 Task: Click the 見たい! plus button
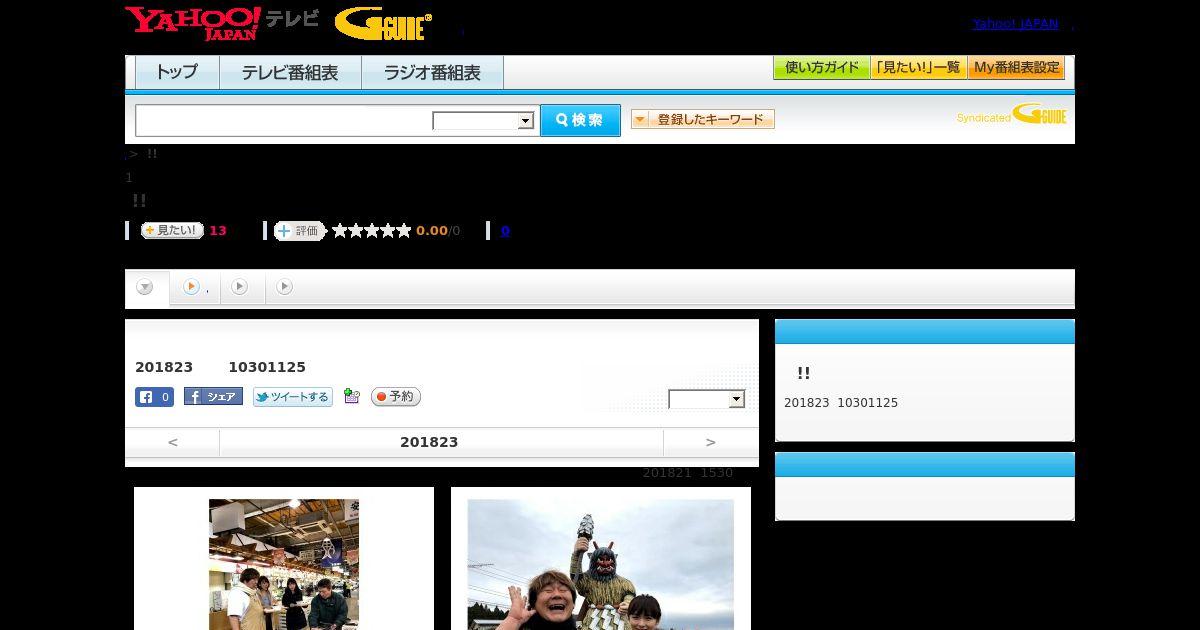172,230
